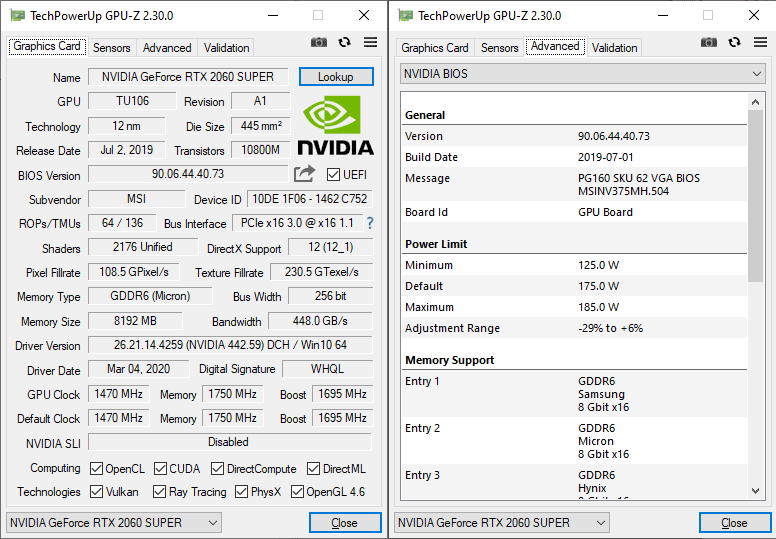The height and width of the screenshot is (539, 776).
Task: Click the BIOS Version field
Action: tap(188, 174)
